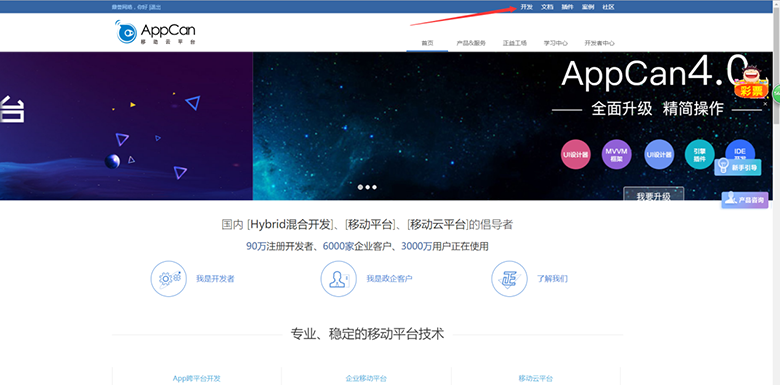Open the 了解我们 text link
Viewport: 780px width, 385px height.
pyautogui.click(x=552, y=279)
